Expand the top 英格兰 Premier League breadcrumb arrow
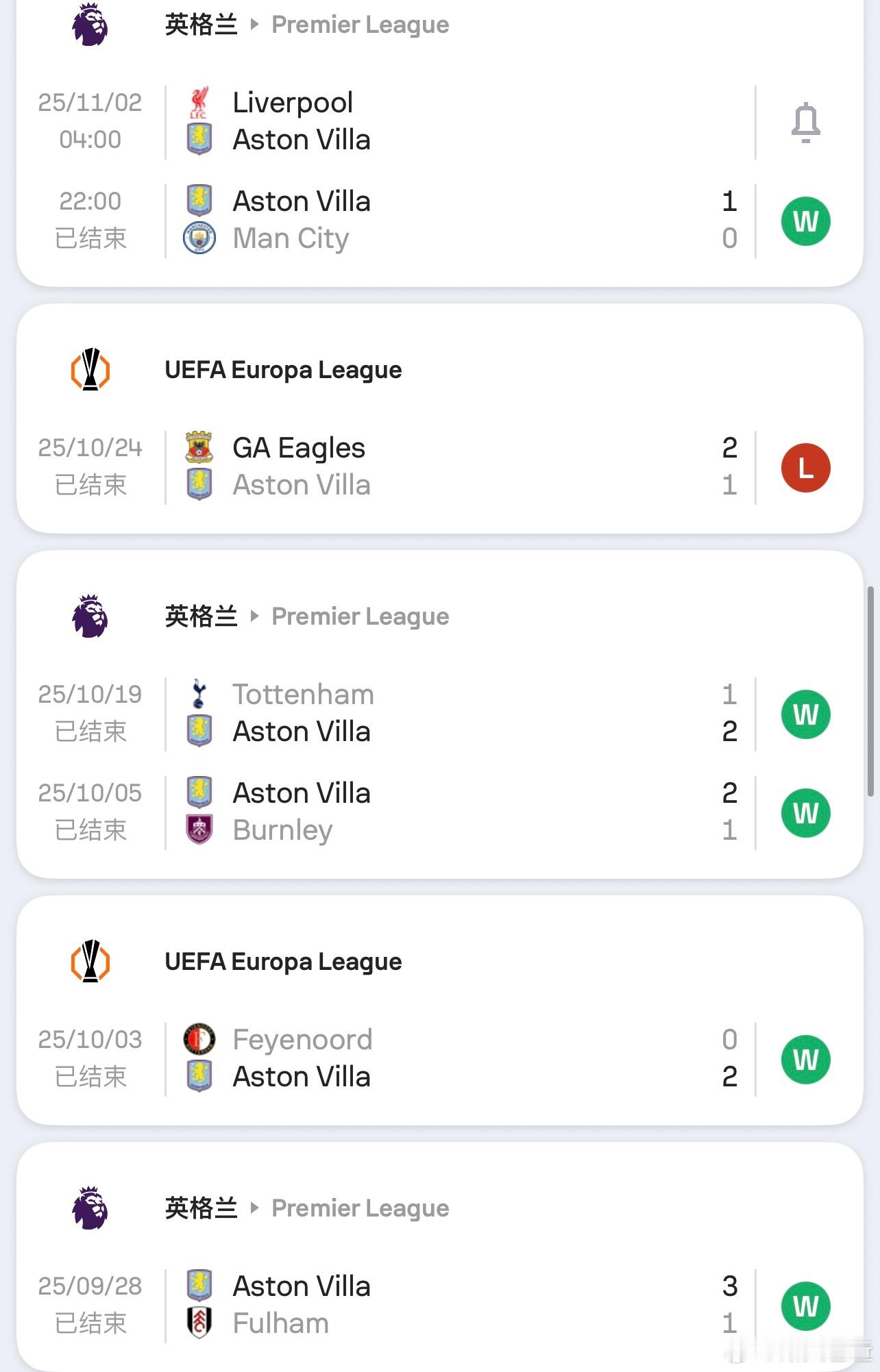The image size is (880, 1372). (x=255, y=25)
